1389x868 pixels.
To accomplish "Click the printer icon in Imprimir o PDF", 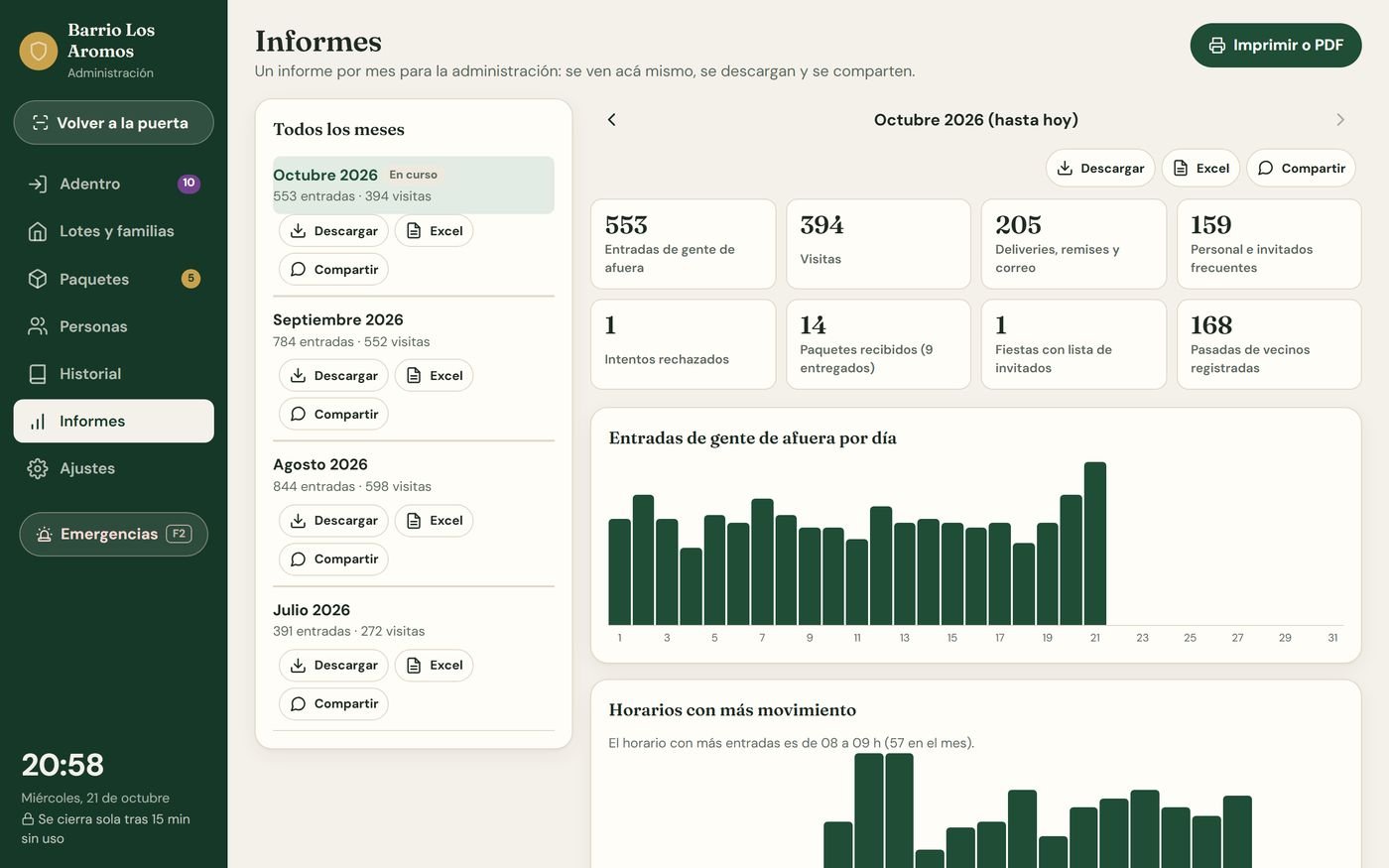I will coord(1217,46).
